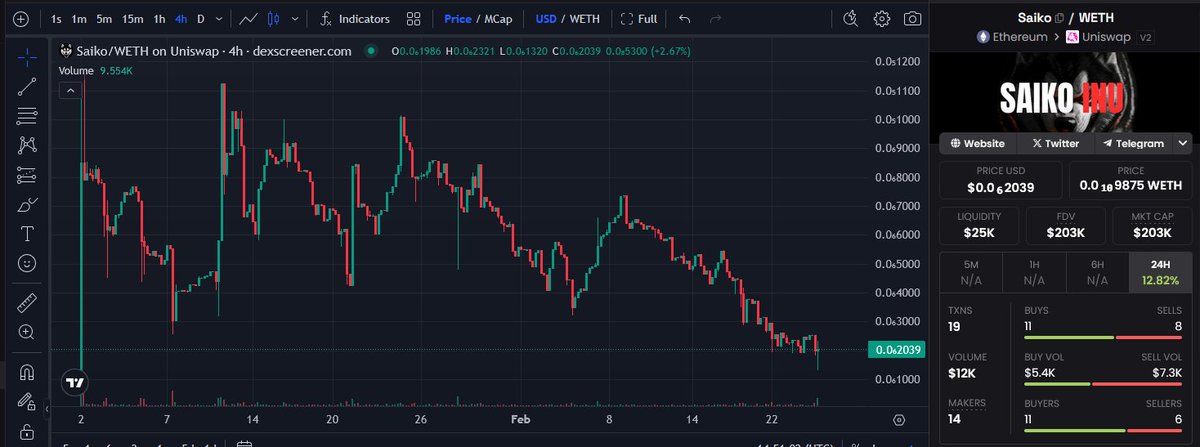Select the 6H stats period tab

[x=1096, y=272]
